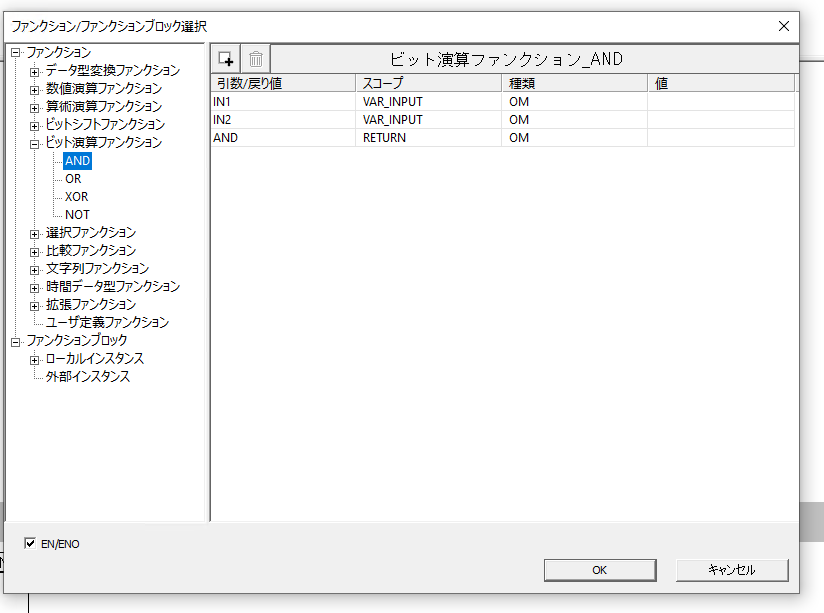Close the function selection dialog

coord(783,27)
